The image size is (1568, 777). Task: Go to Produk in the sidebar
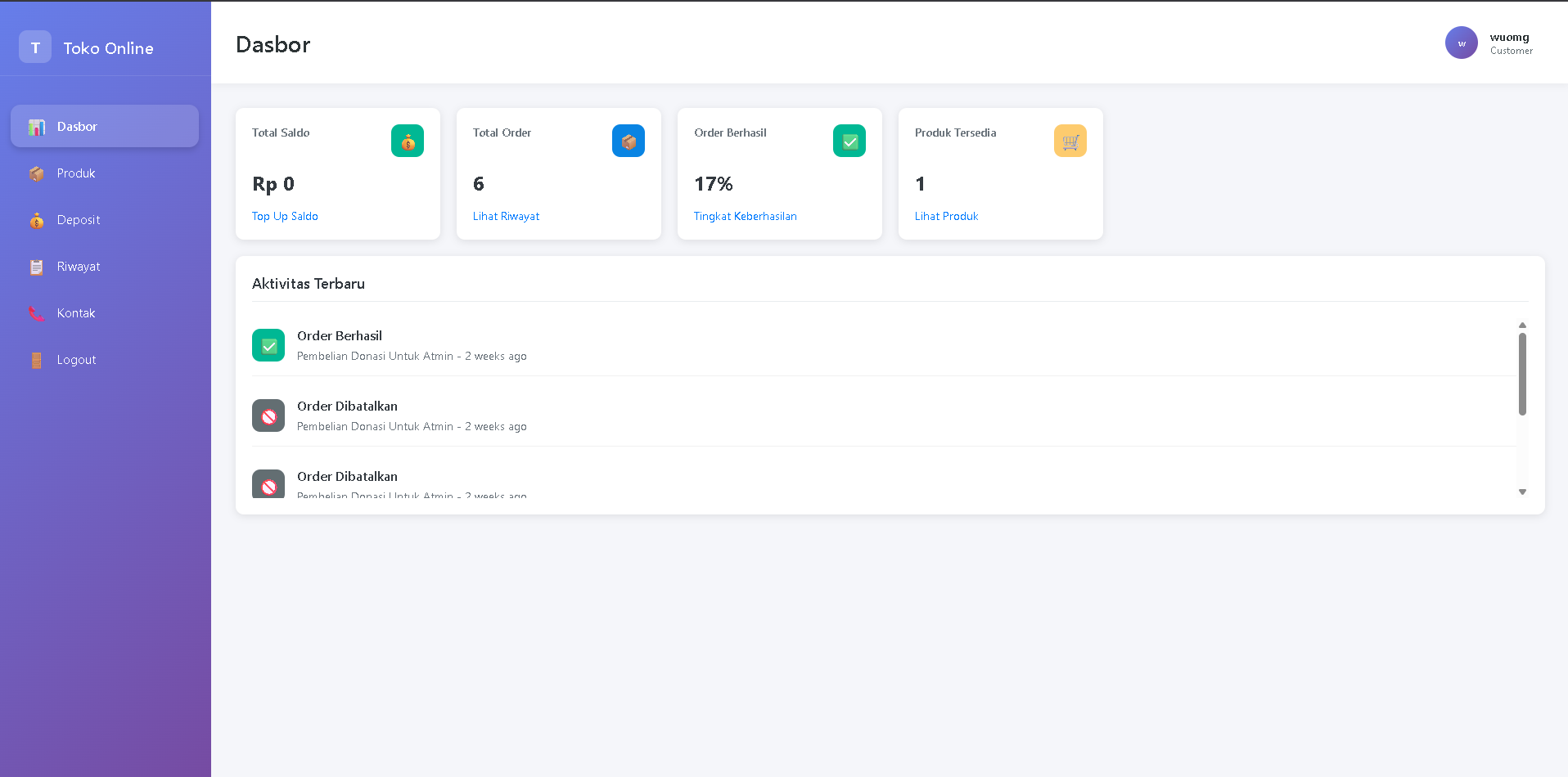tap(76, 173)
